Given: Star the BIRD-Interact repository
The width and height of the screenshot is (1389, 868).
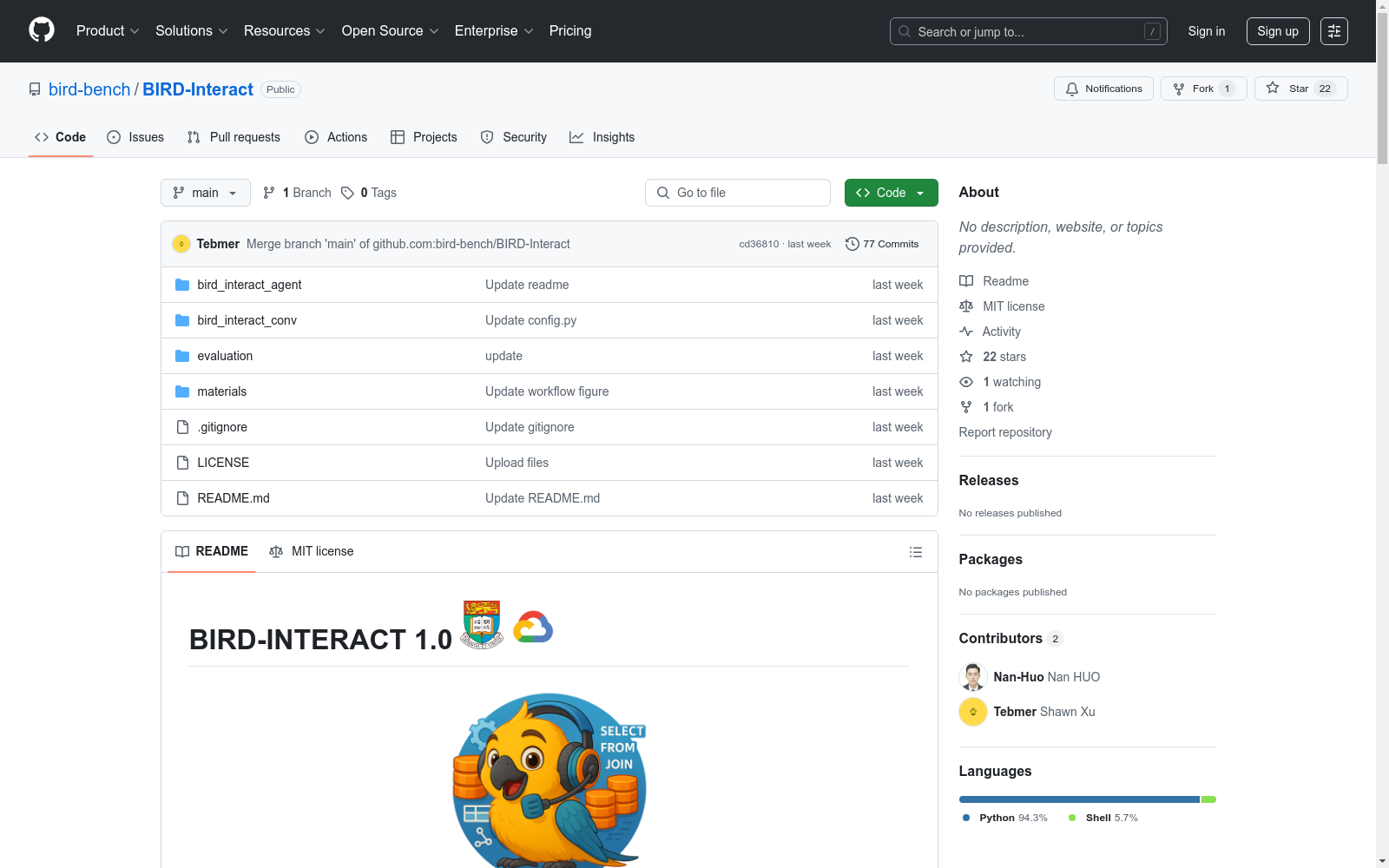Looking at the screenshot, I should point(1300,89).
